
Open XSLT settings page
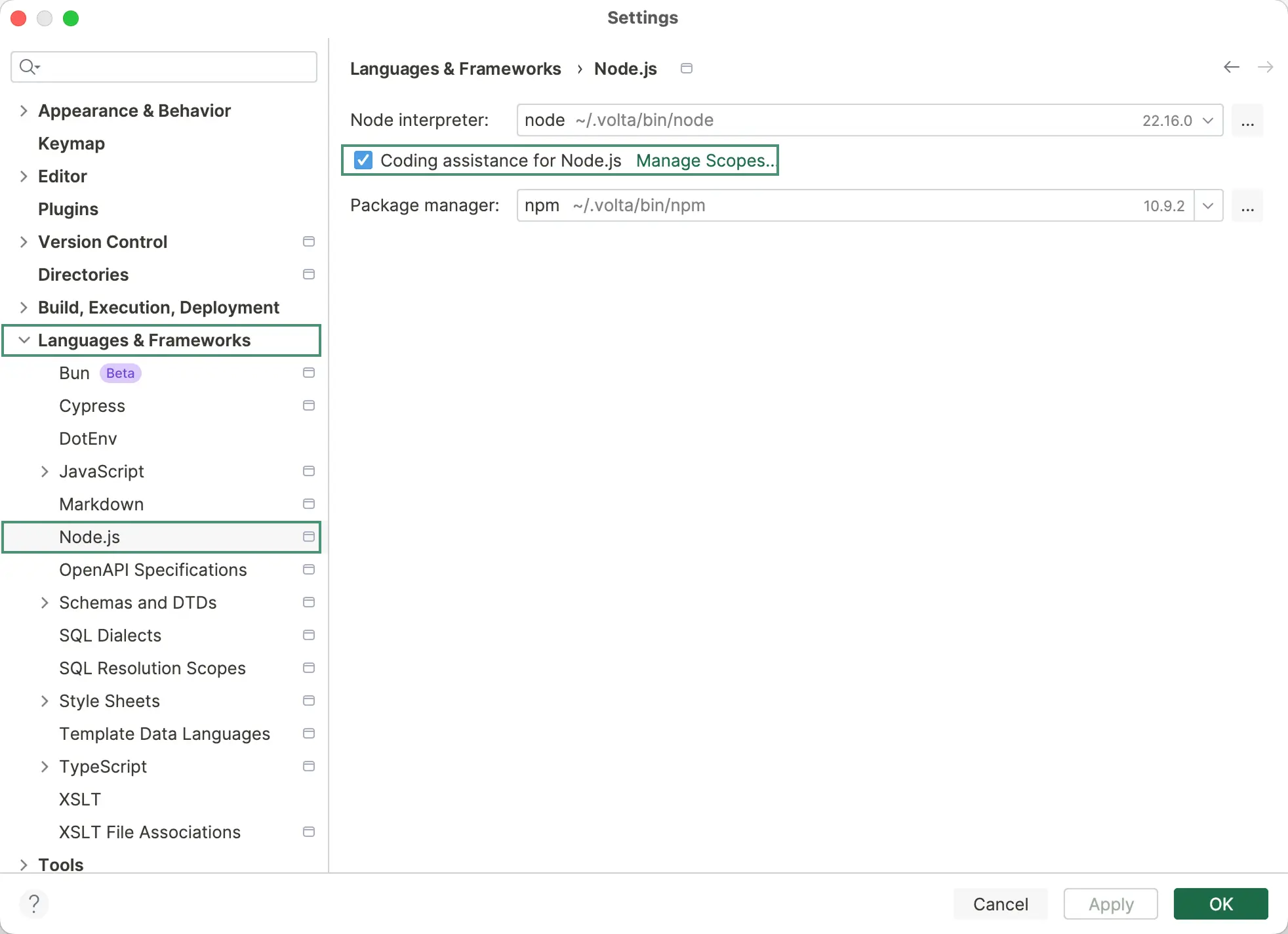[80, 800]
